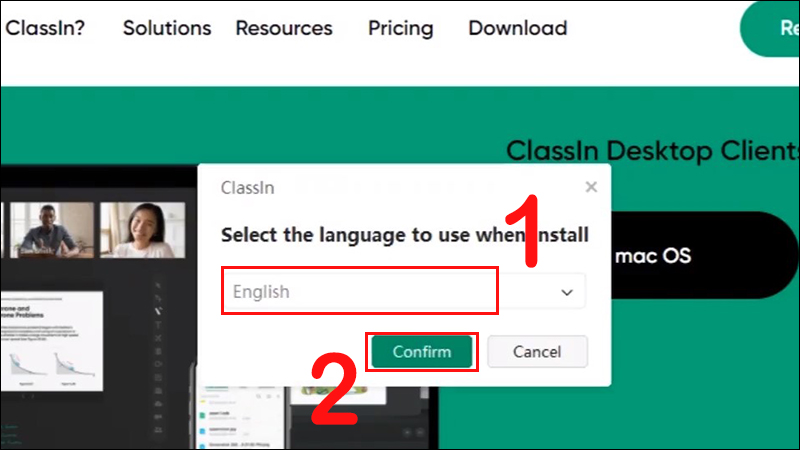
Task: Open the Resources menu
Action: click(x=284, y=28)
